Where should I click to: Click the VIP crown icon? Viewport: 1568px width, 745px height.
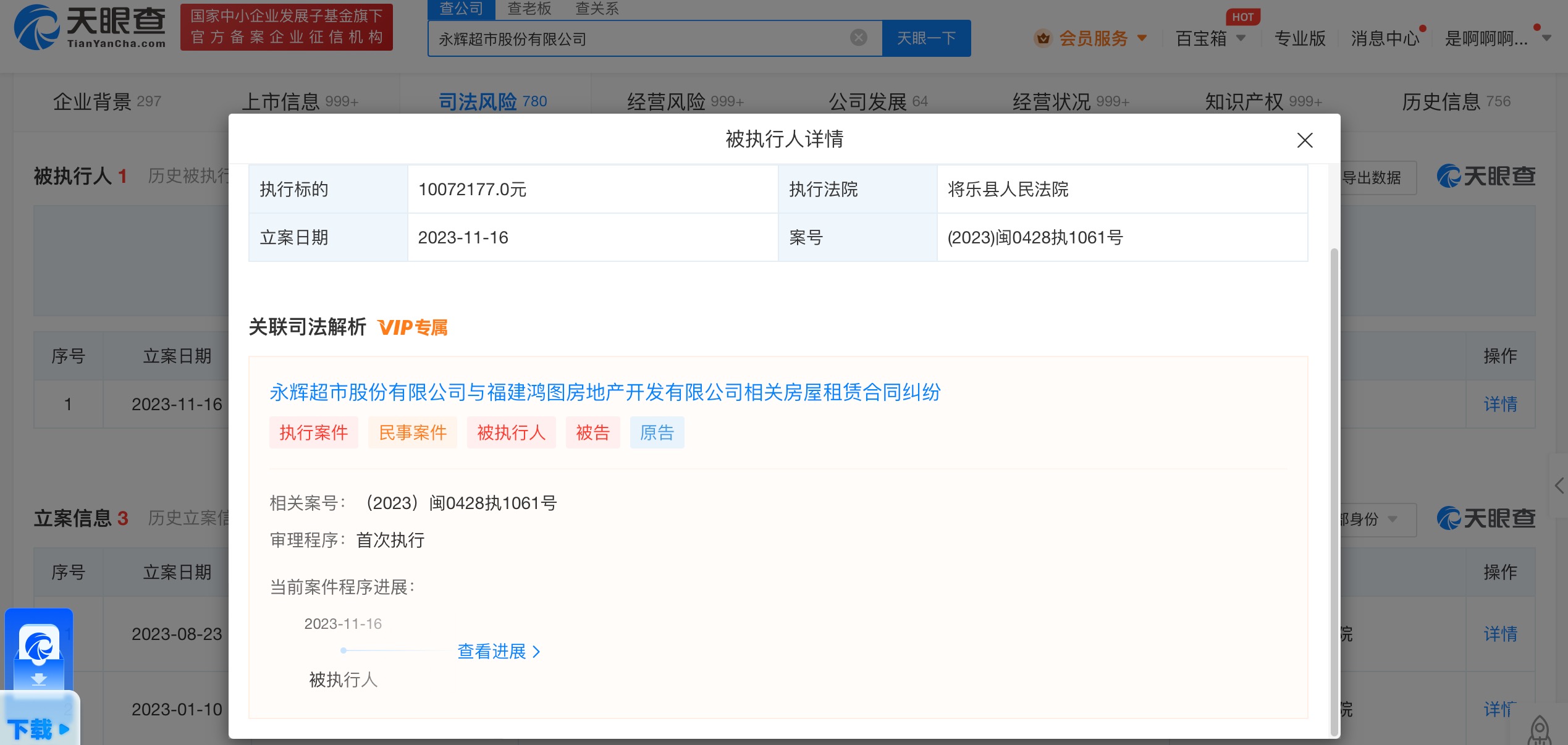click(1043, 38)
